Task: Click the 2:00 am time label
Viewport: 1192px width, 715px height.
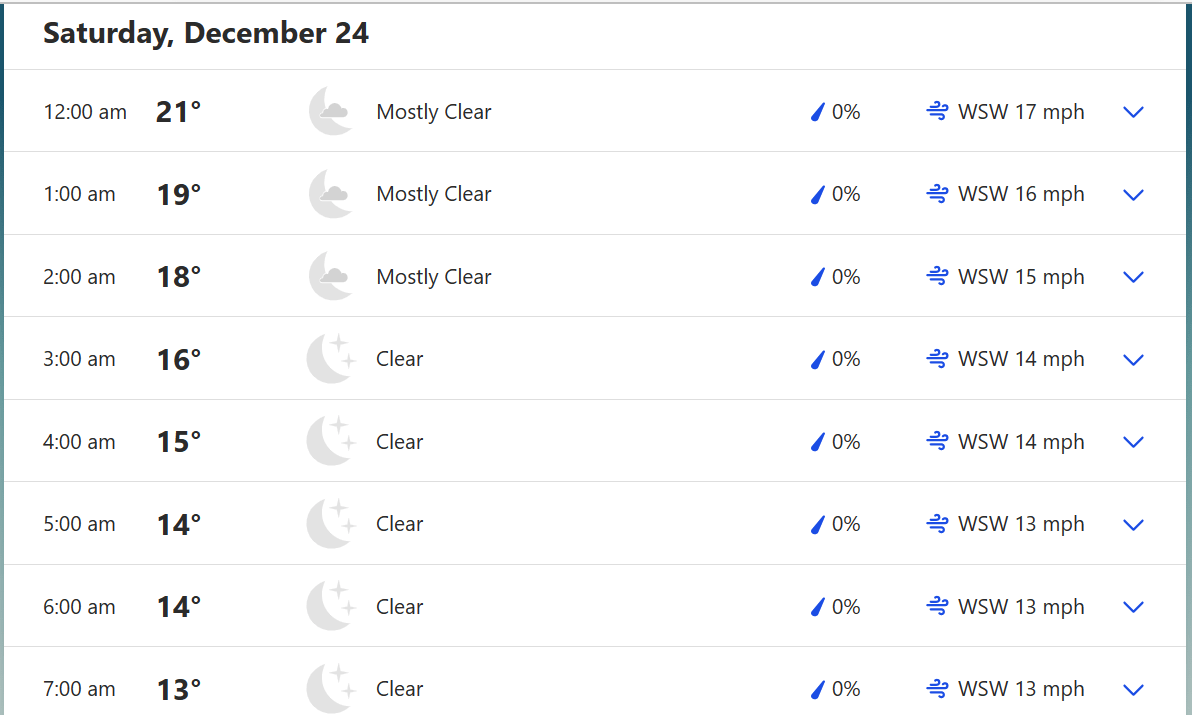Action: (79, 277)
